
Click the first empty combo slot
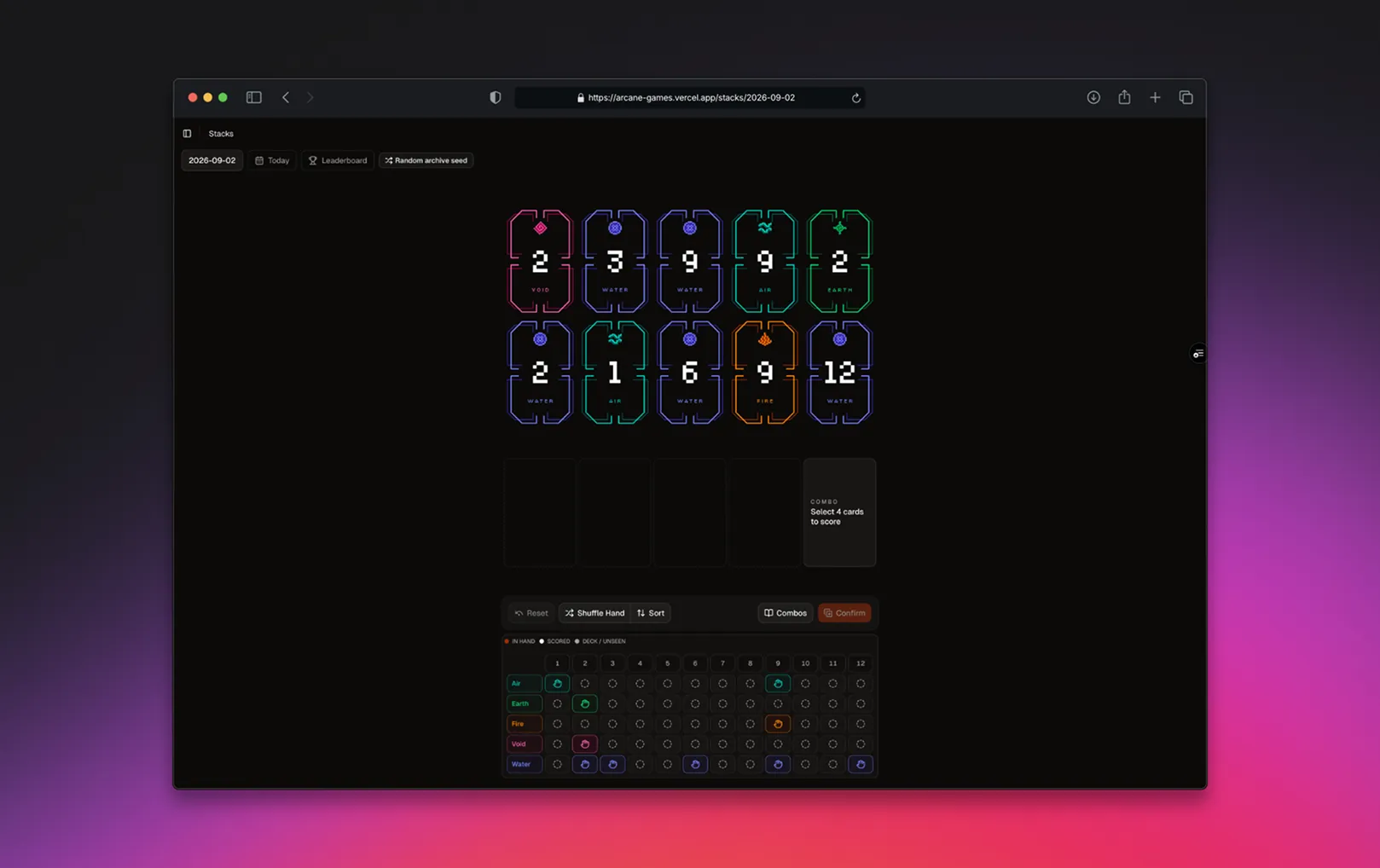click(x=540, y=512)
